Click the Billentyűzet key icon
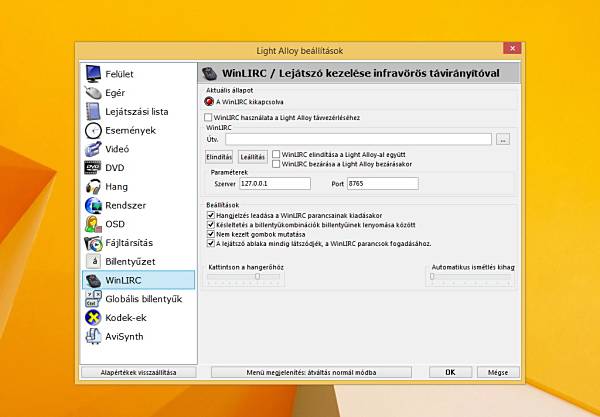Image resolution: width=600 pixels, height=417 pixels. [x=93, y=262]
